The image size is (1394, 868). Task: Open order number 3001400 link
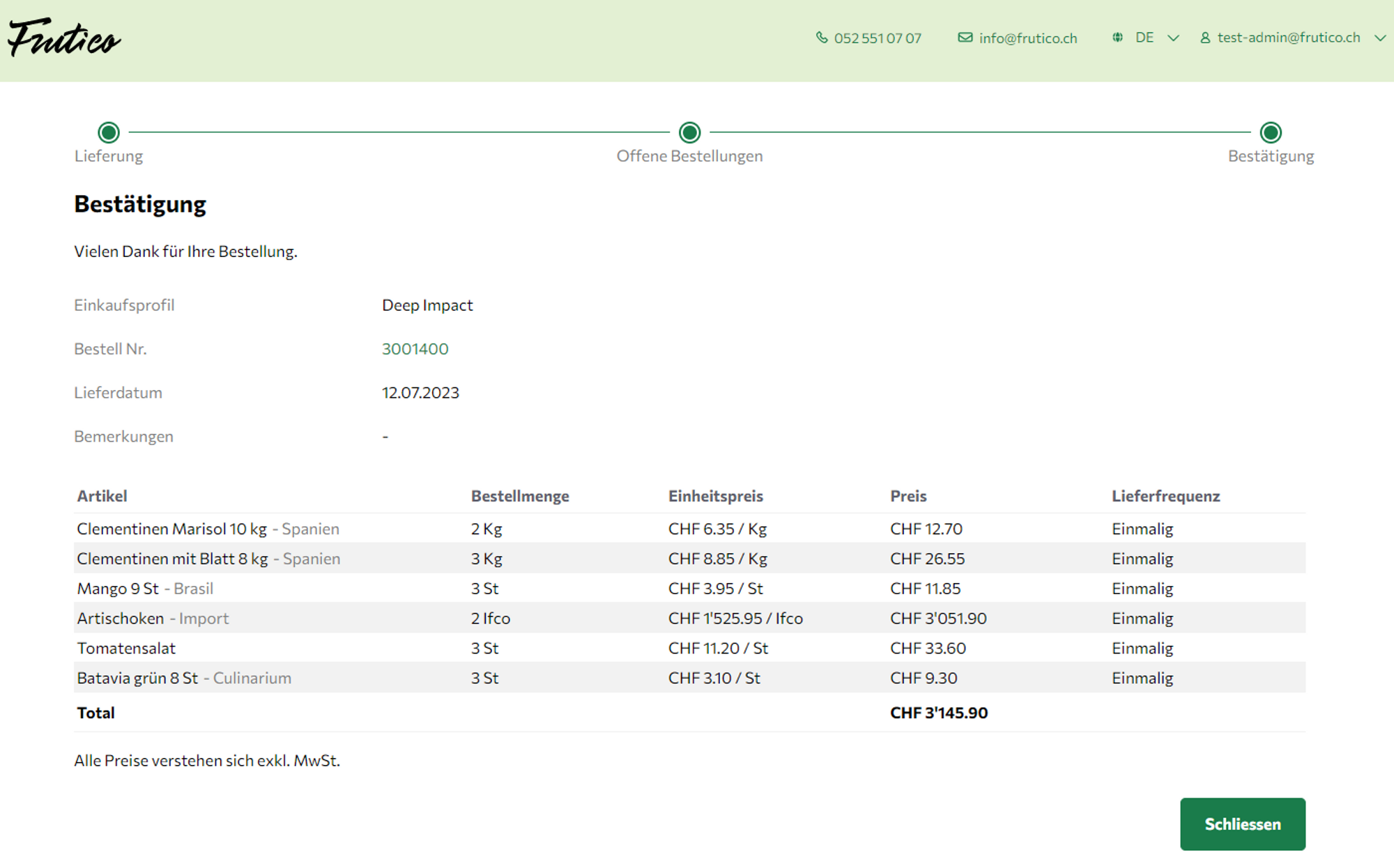click(x=415, y=349)
